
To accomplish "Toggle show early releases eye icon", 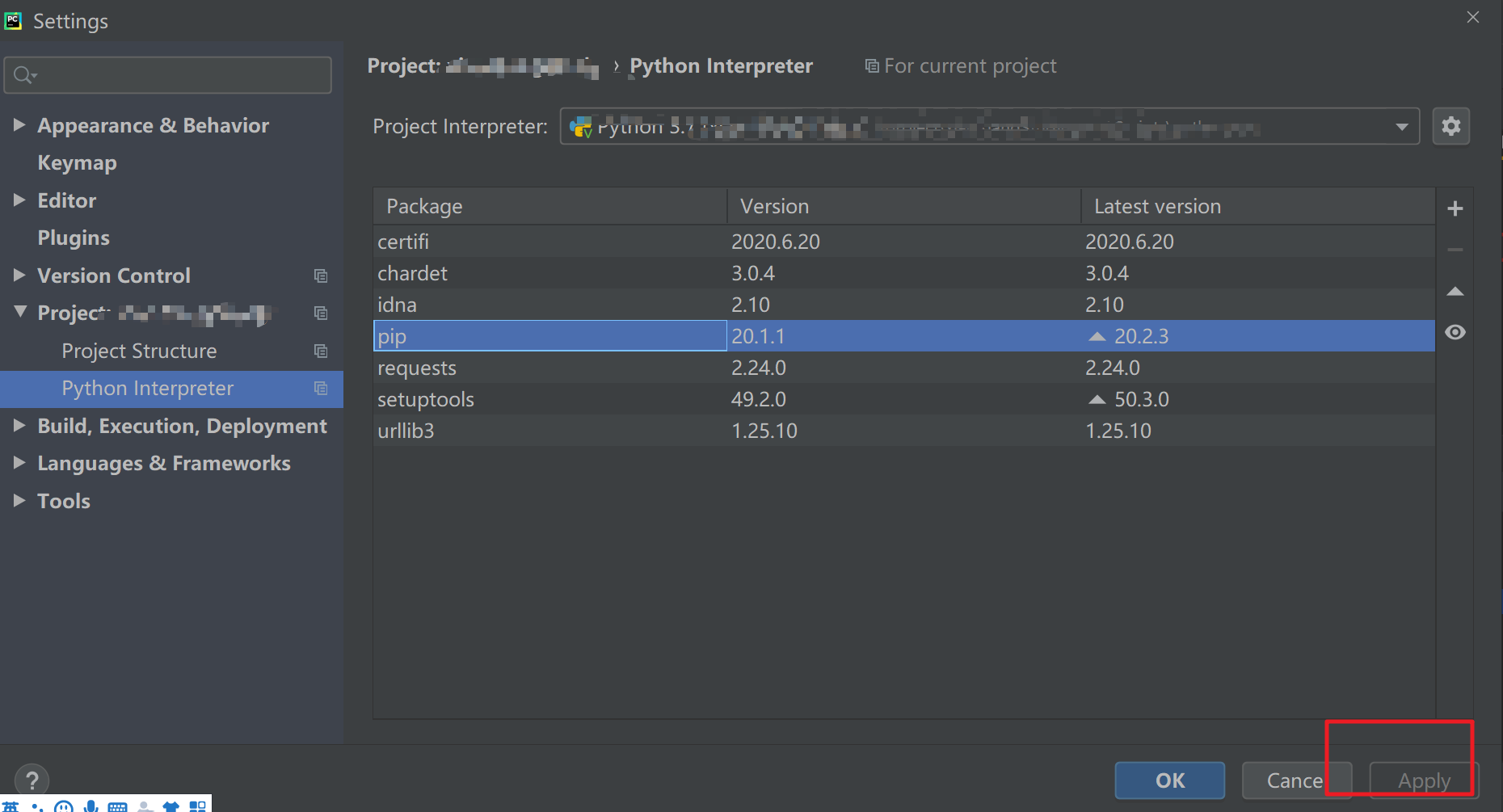I will tap(1455, 332).
